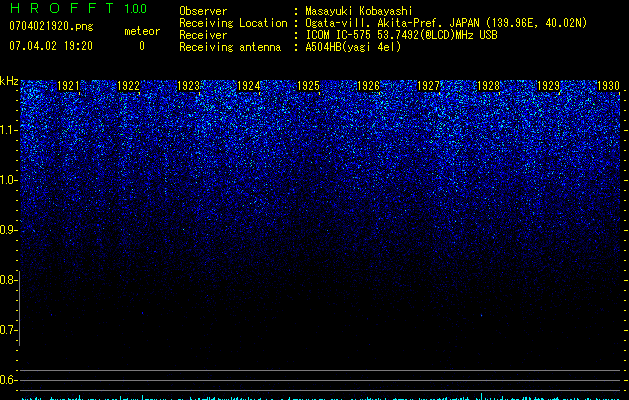629x400 pixels.
Task: Click the 1926 time marker
Action: coord(368,86)
